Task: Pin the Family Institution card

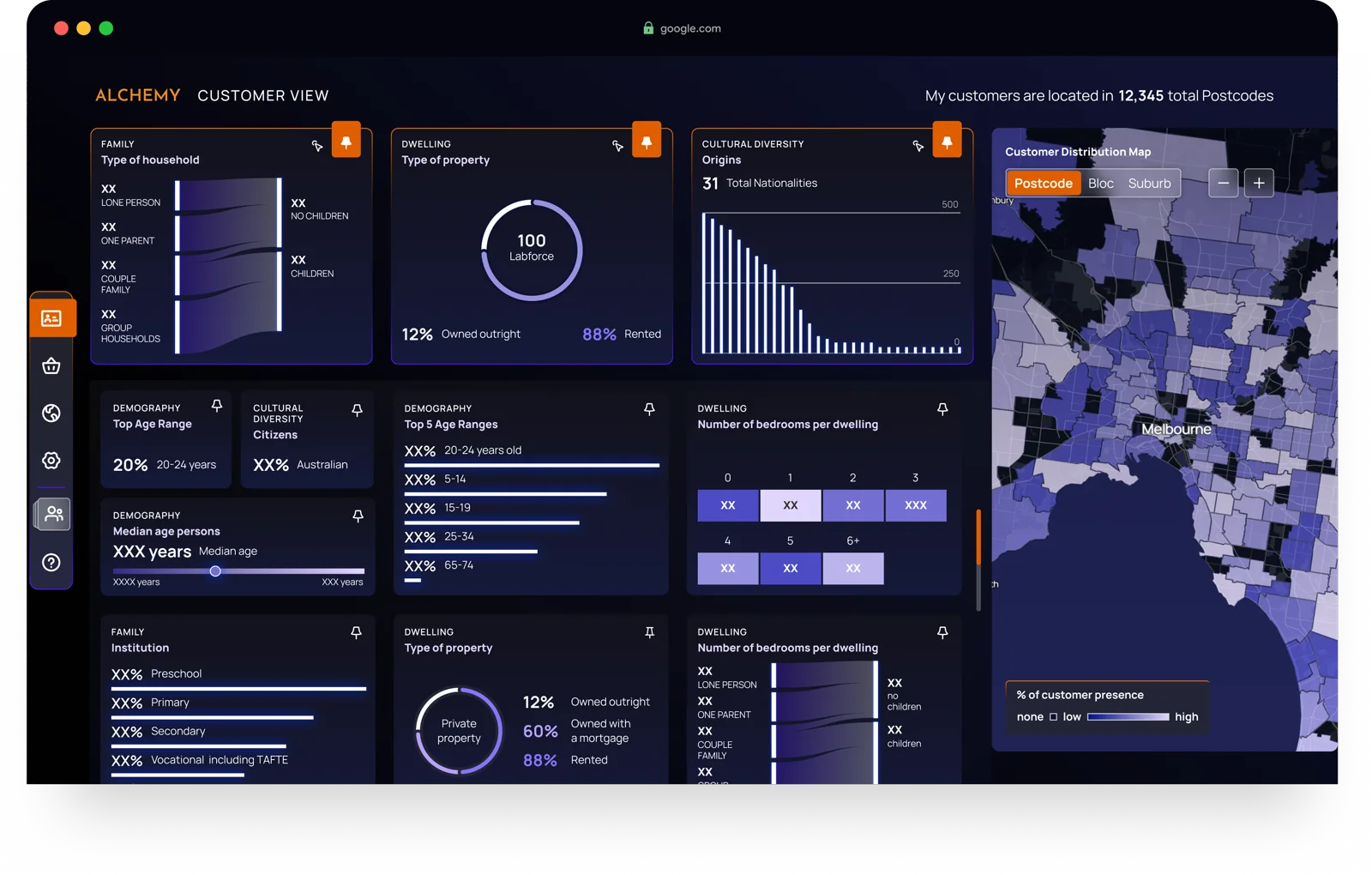Action: pyautogui.click(x=356, y=632)
